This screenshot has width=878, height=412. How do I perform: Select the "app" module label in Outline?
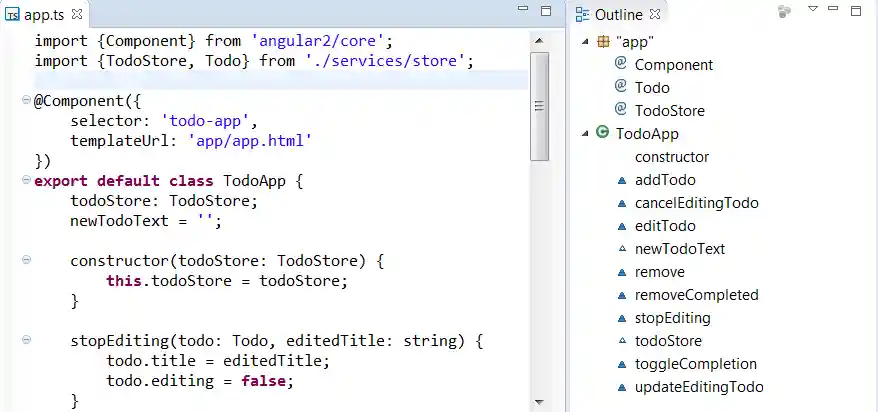tap(634, 42)
